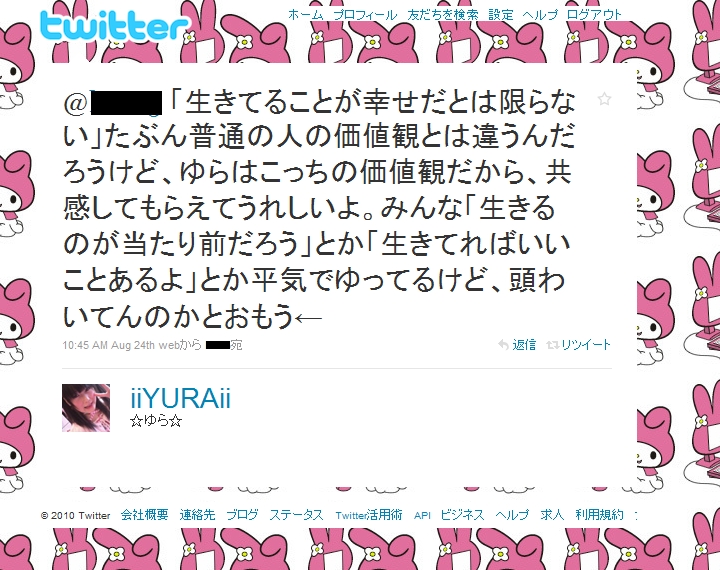This screenshot has width=720, height=570.
Task: Open the ステータス footer link
Action: 296,515
